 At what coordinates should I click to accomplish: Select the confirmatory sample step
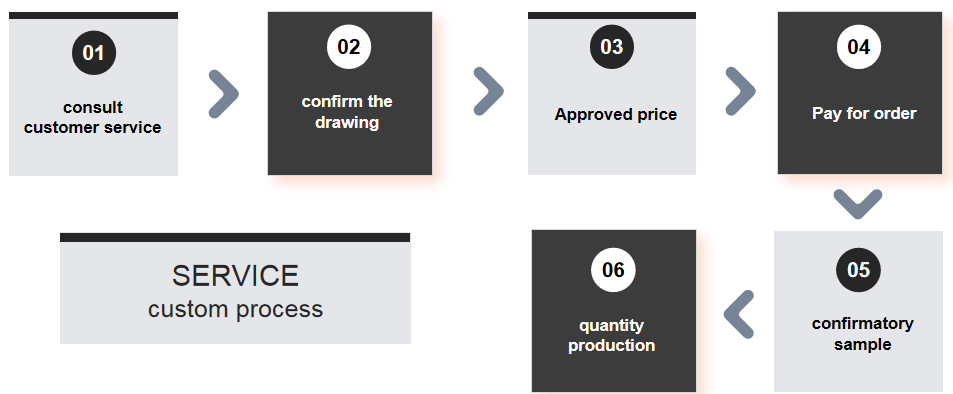tap(859, 311)
